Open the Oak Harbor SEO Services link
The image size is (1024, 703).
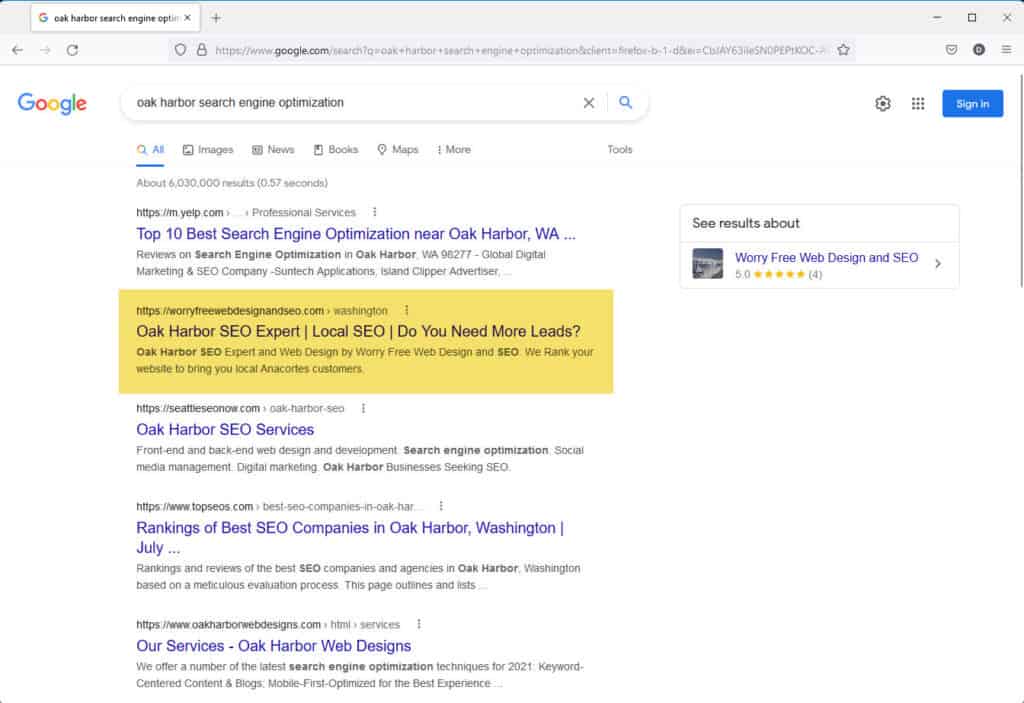(225, 429)
